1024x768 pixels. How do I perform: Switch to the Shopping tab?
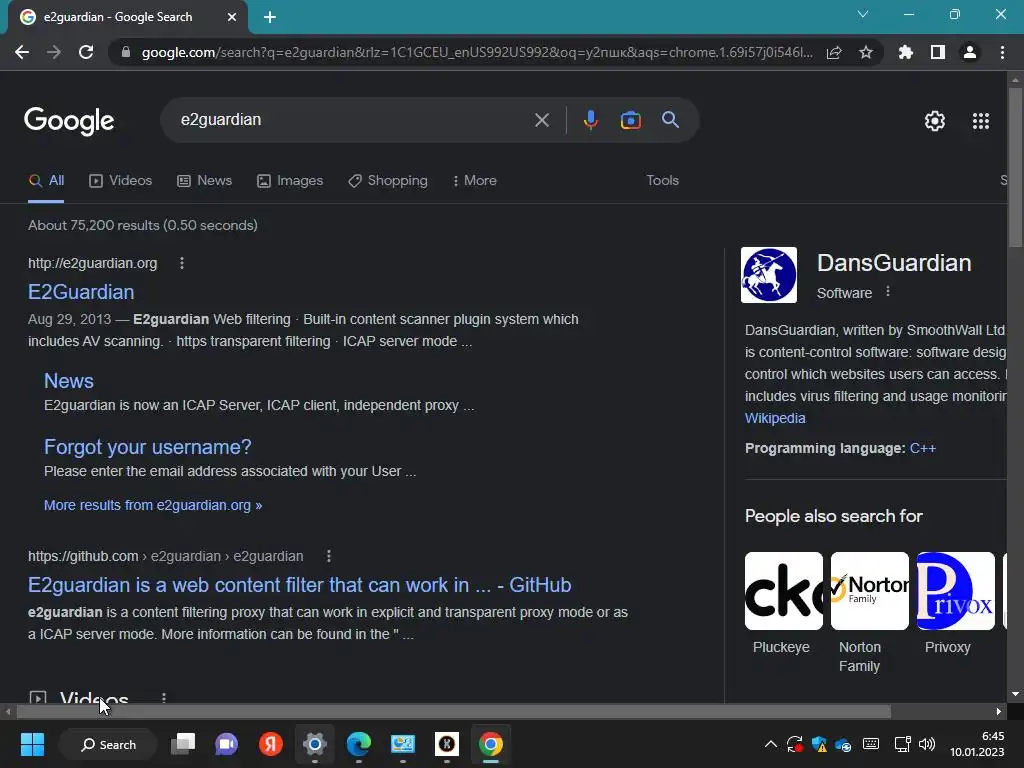(388, 181)
